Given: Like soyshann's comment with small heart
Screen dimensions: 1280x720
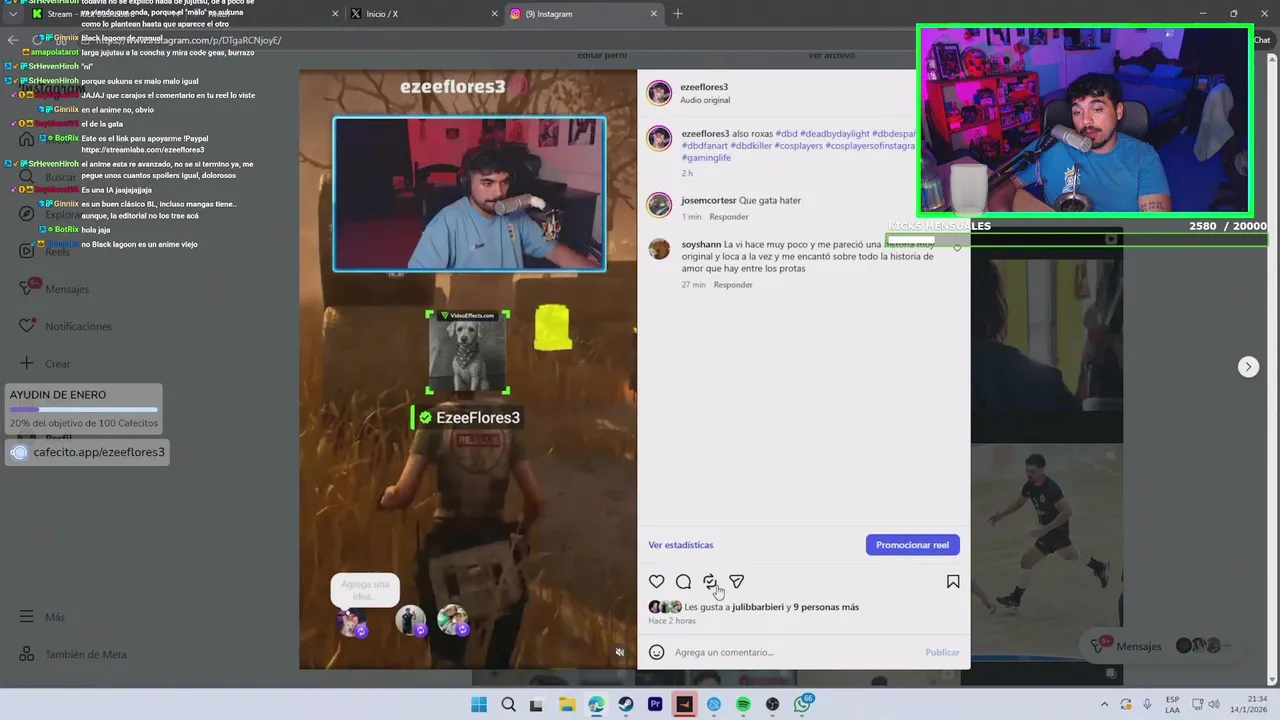Looking at the screenshot, I should point(957,248).
